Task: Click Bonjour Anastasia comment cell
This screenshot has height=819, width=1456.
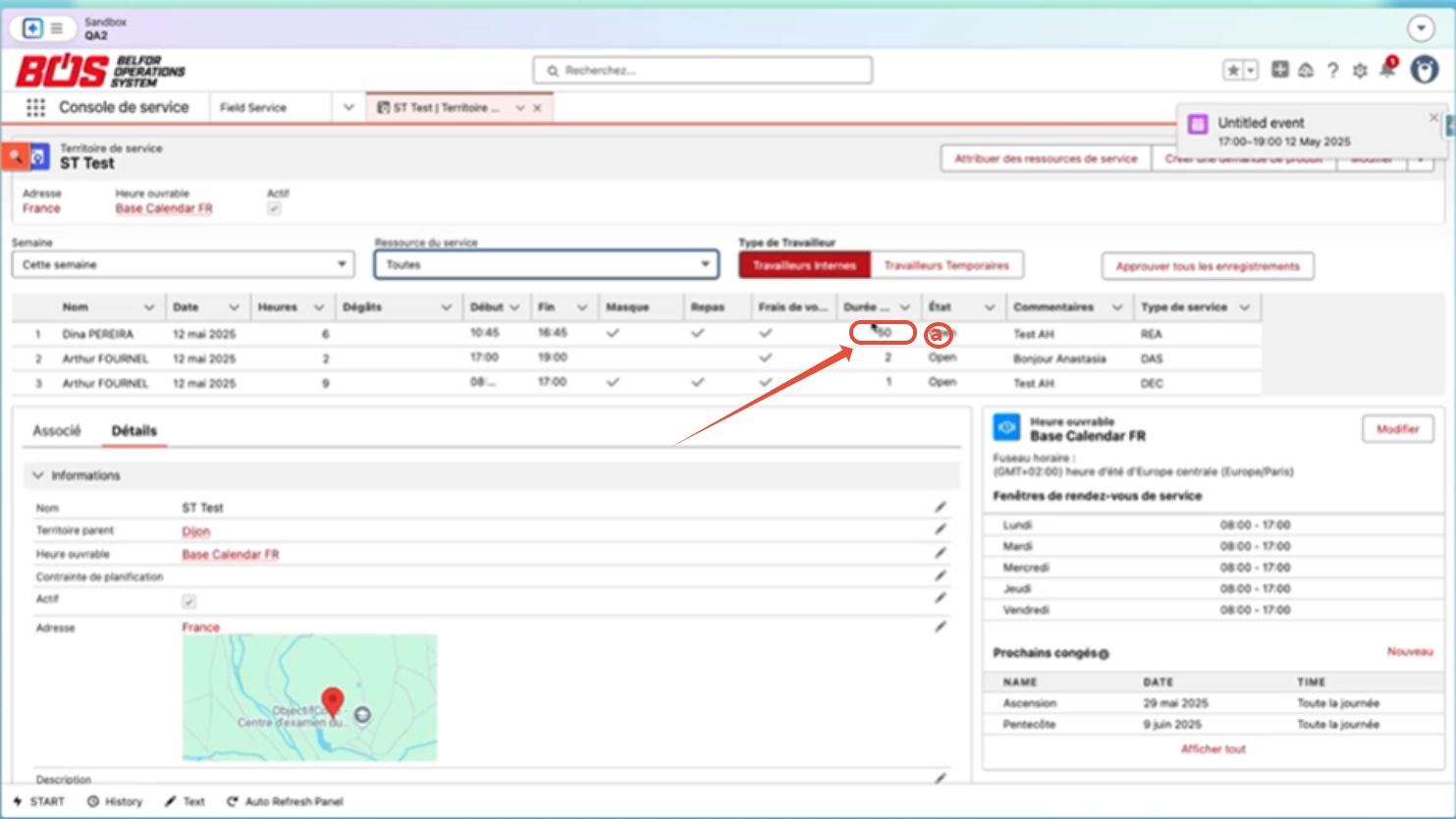Action: [1059, 358]
